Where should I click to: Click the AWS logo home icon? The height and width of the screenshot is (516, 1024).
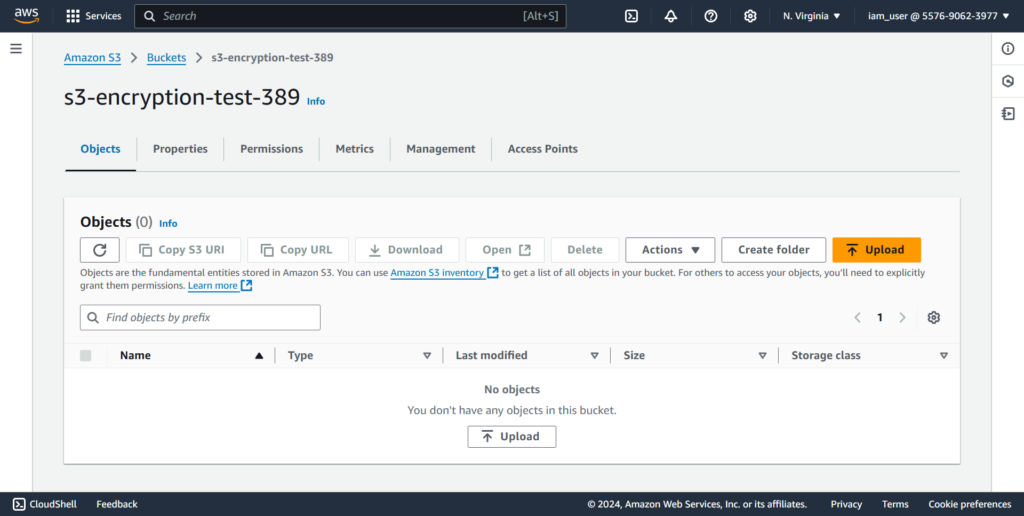[x=26, y=16]
